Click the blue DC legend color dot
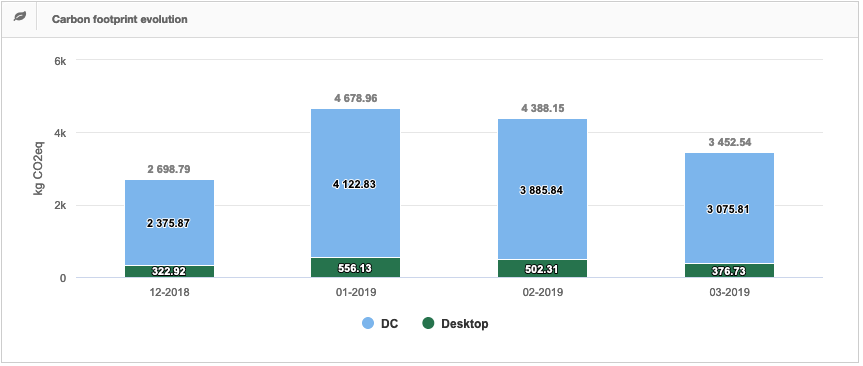863x366 pixels. [368, 324]
